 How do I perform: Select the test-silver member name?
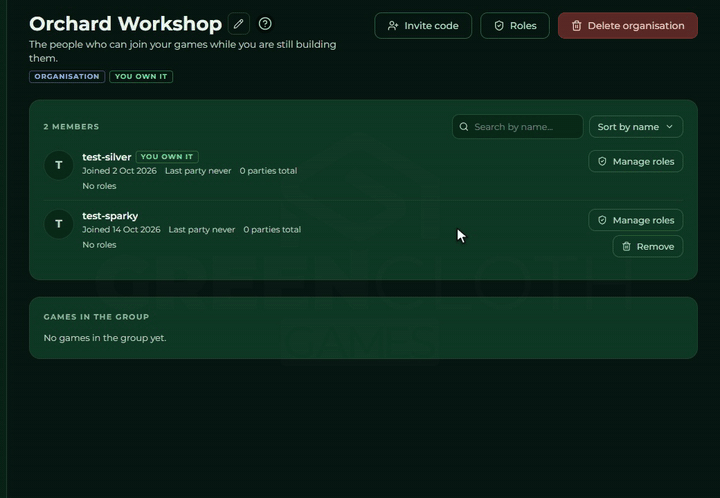click(x=107, y=157)
